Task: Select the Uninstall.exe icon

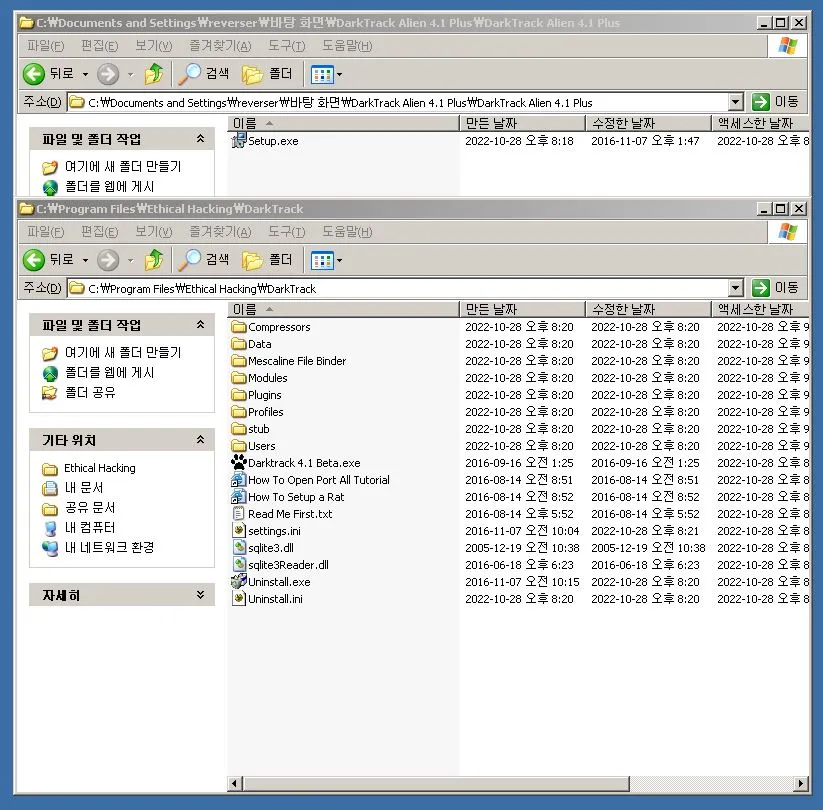Action: [239, 581]
